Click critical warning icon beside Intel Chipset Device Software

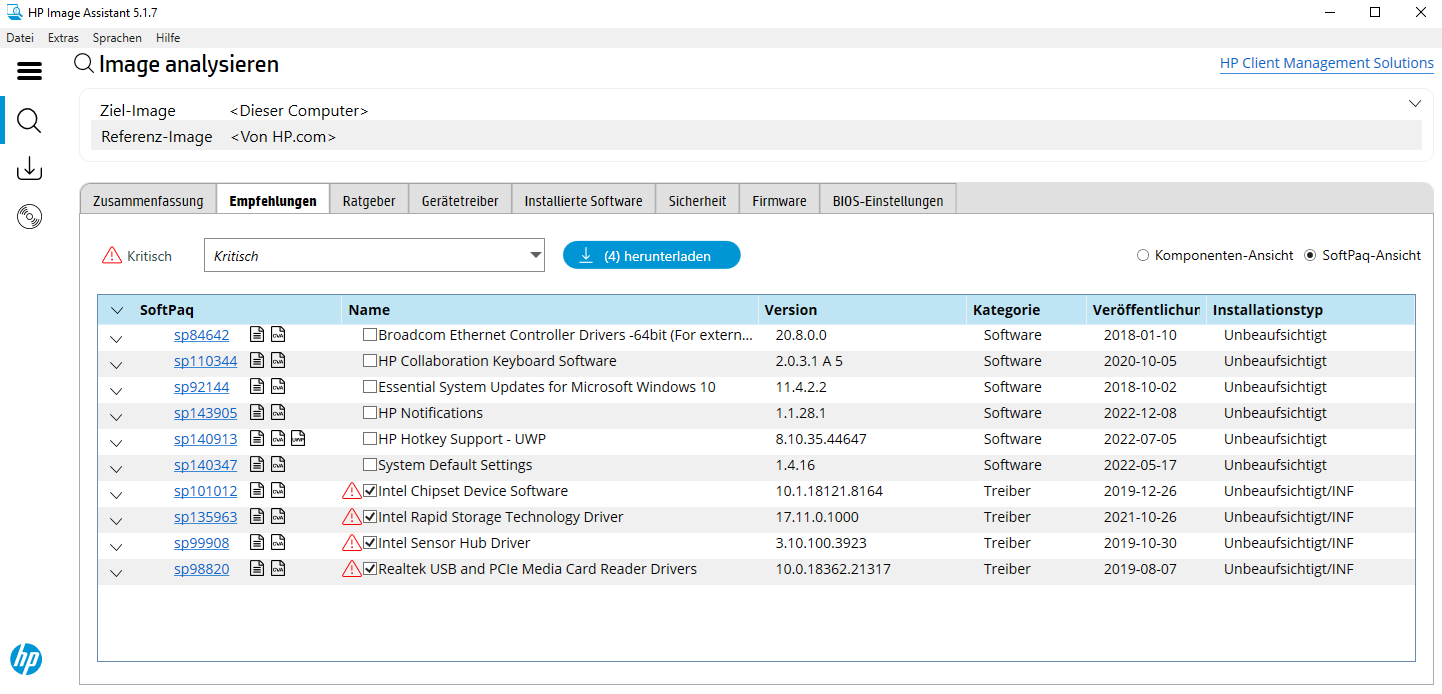click(352, 491)
